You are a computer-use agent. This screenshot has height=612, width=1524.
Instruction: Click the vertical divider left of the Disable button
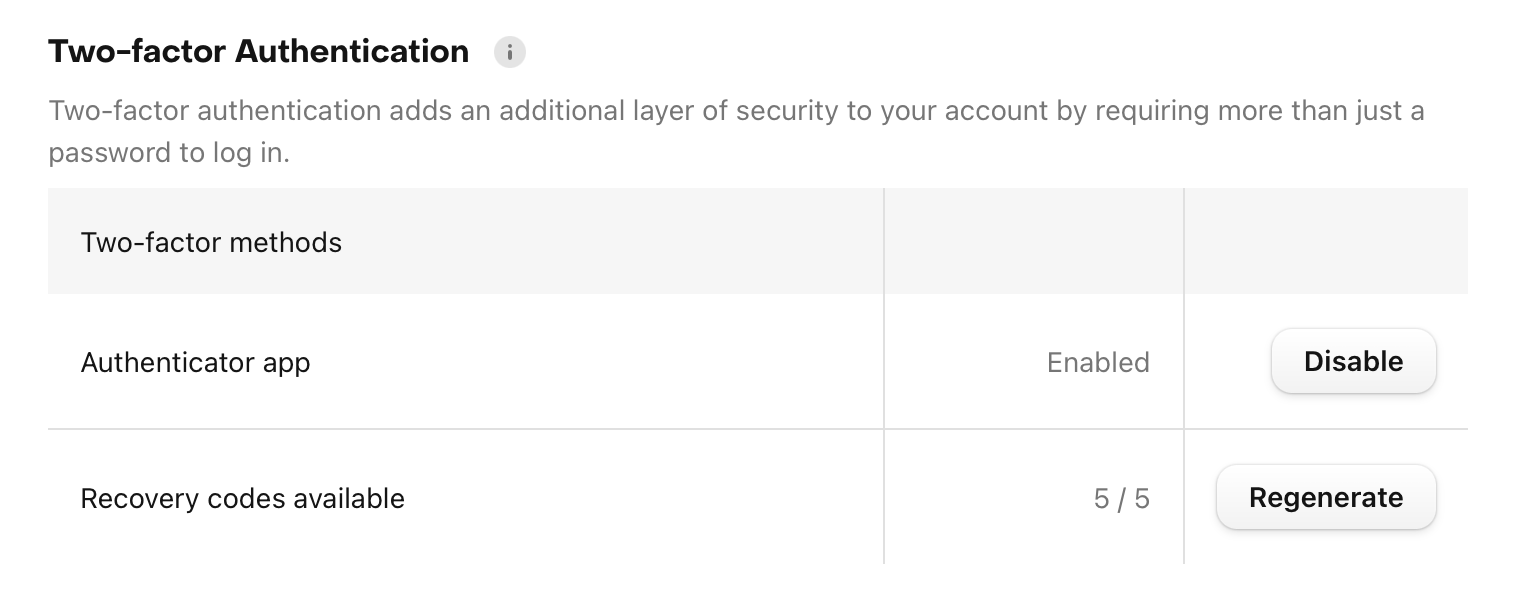1184,361
